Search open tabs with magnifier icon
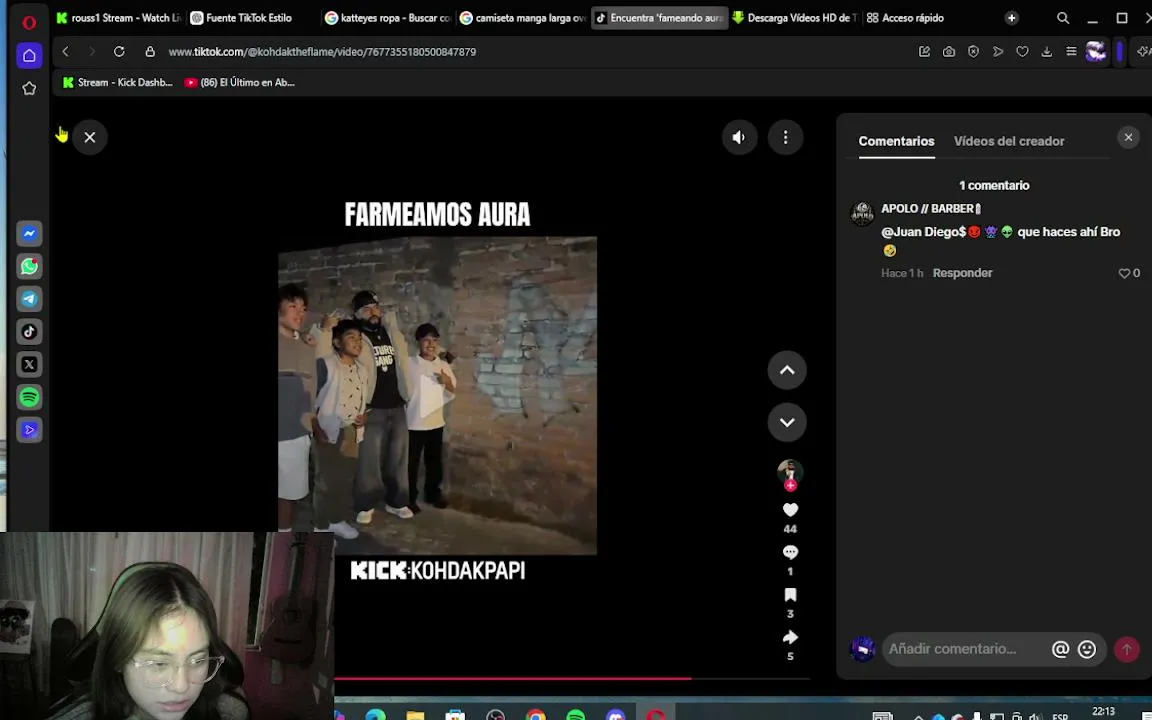The width and height of the screenshot is (1152, 720). click(1062, 18)
